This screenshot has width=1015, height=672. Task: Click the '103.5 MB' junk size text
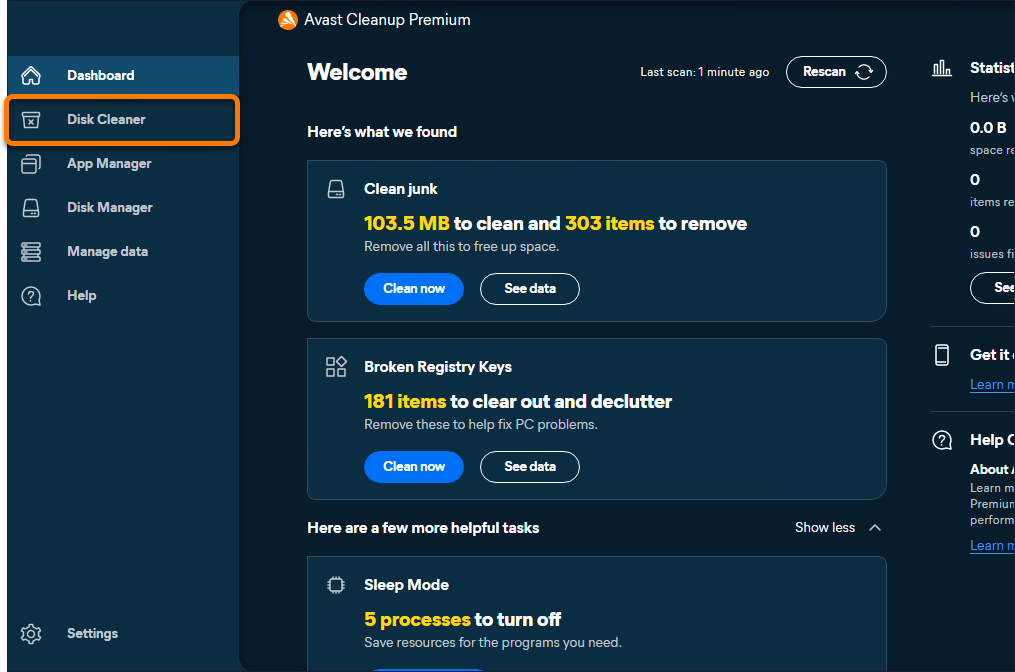click(x=407, y=223)
